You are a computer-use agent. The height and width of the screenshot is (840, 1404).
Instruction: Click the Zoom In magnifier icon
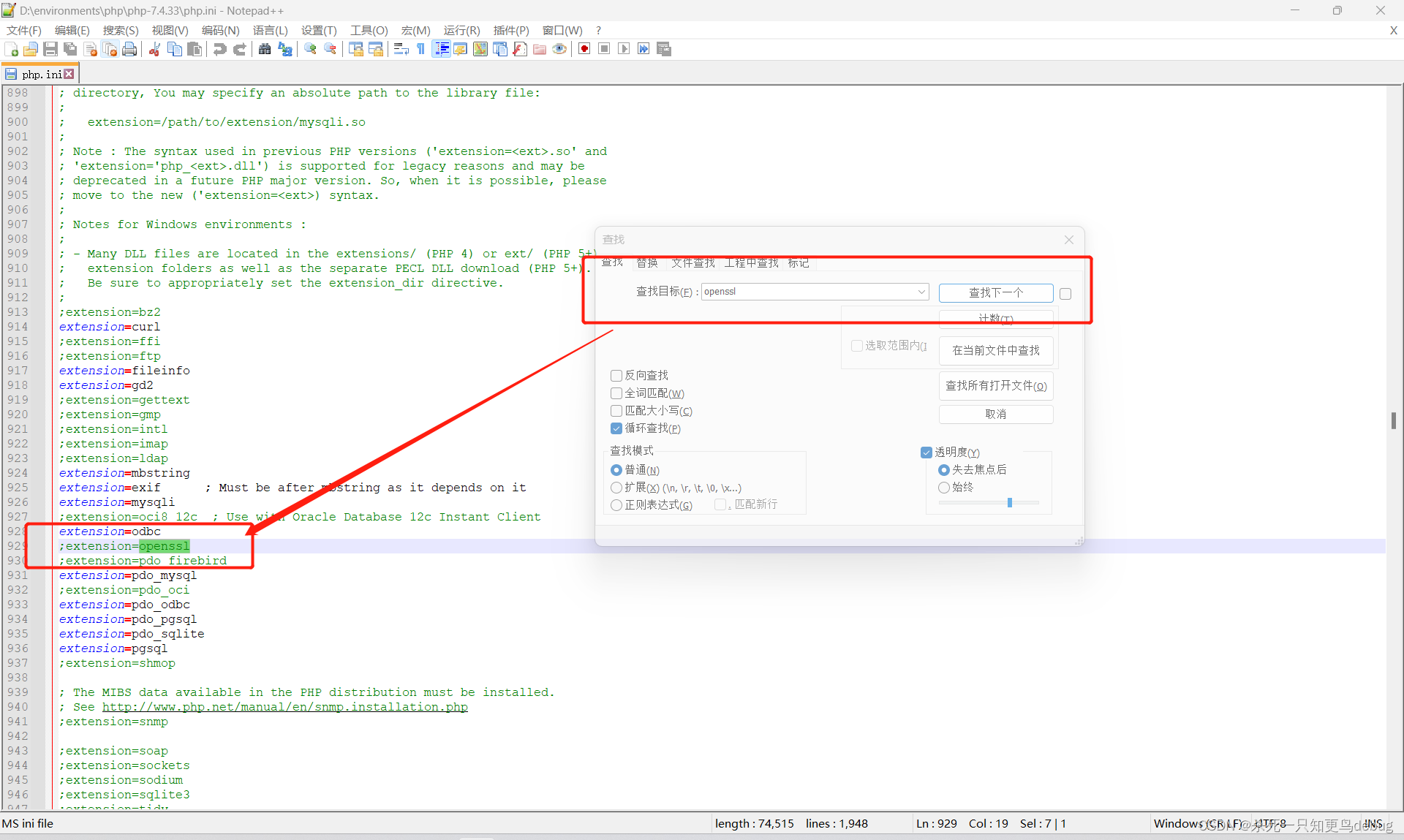coord(310,49)
